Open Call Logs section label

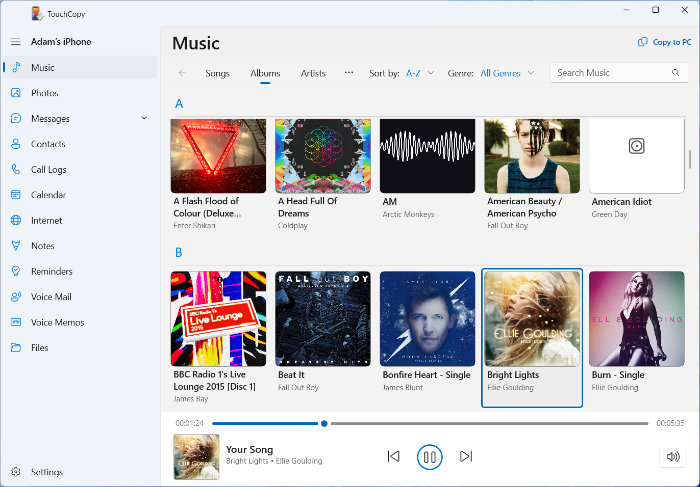point(49,170)
